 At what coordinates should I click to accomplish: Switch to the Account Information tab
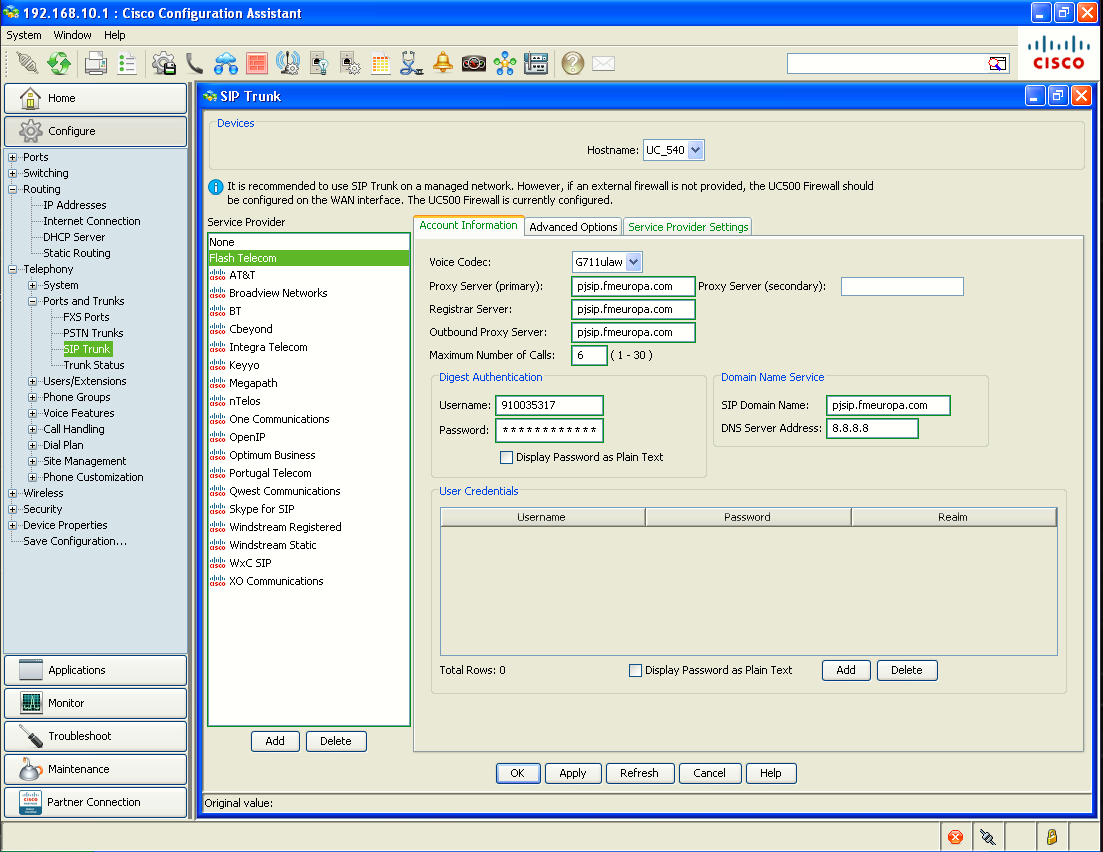coord(468,225)
